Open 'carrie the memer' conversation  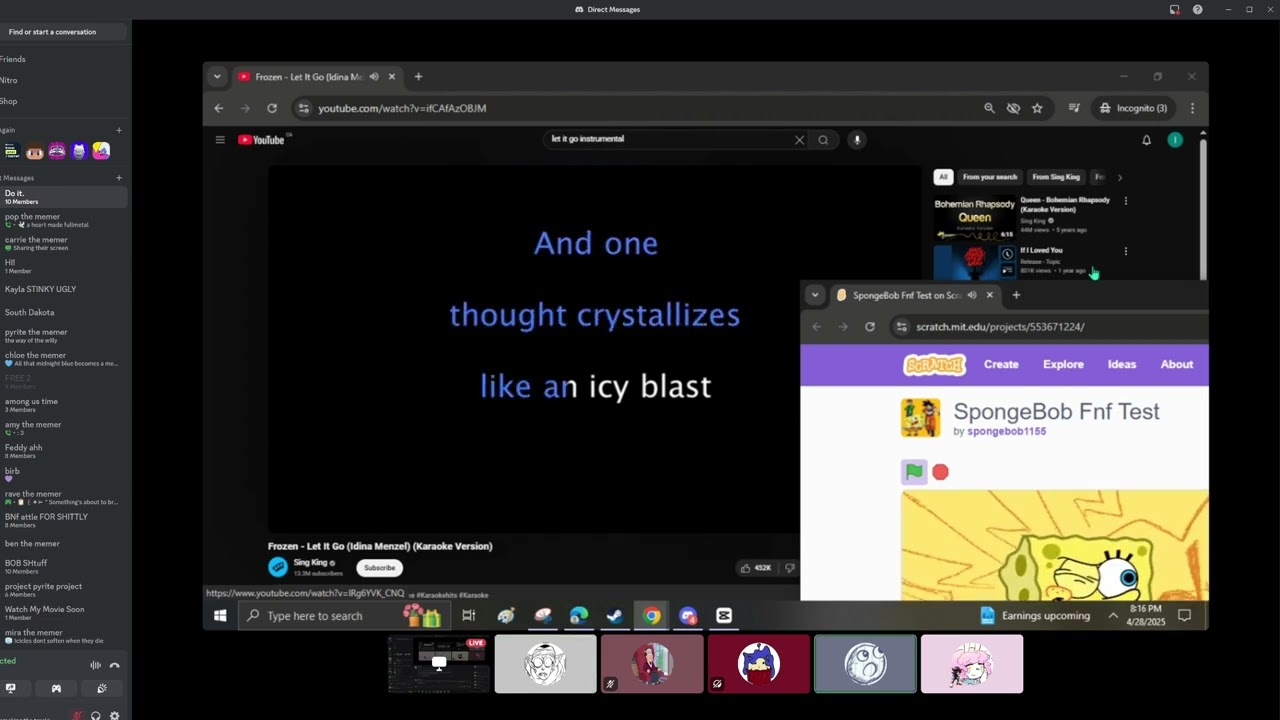(62, 243)
